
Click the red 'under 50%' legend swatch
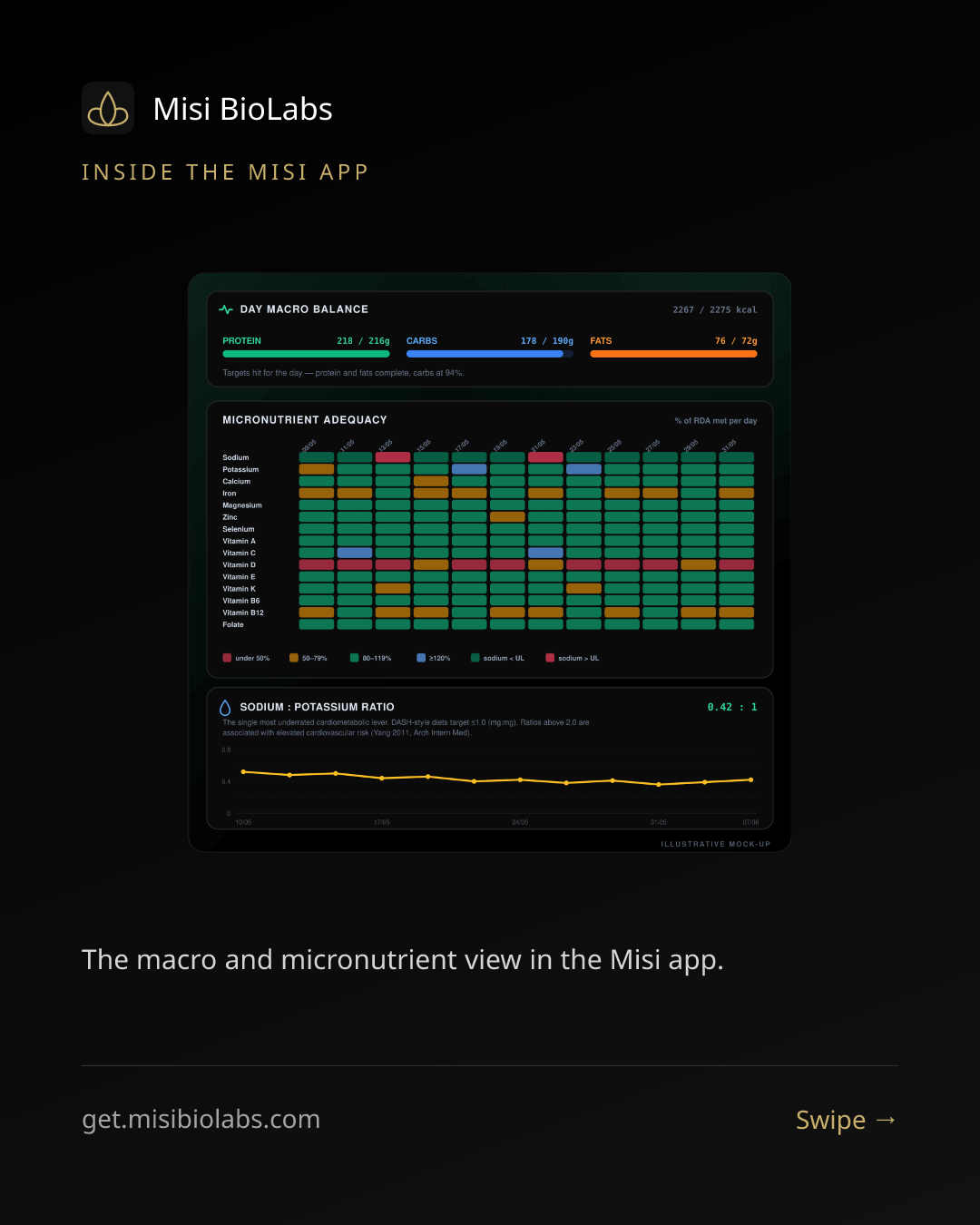click(x=227, y=658)
